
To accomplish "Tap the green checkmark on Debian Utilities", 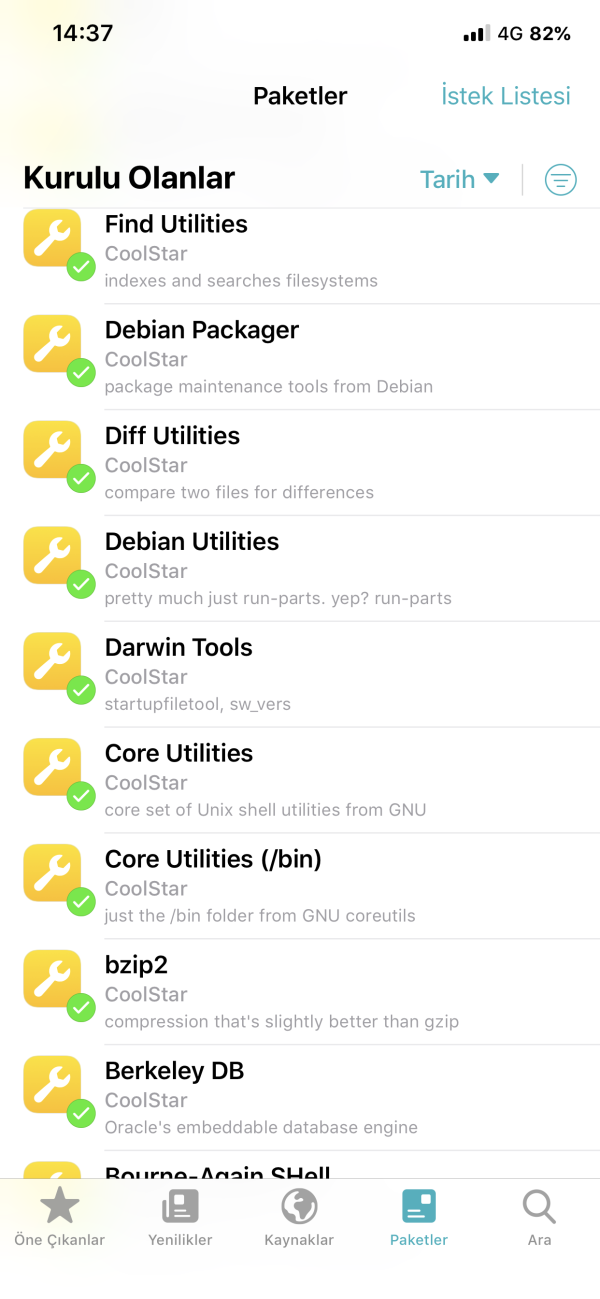I will coord(81,585).
